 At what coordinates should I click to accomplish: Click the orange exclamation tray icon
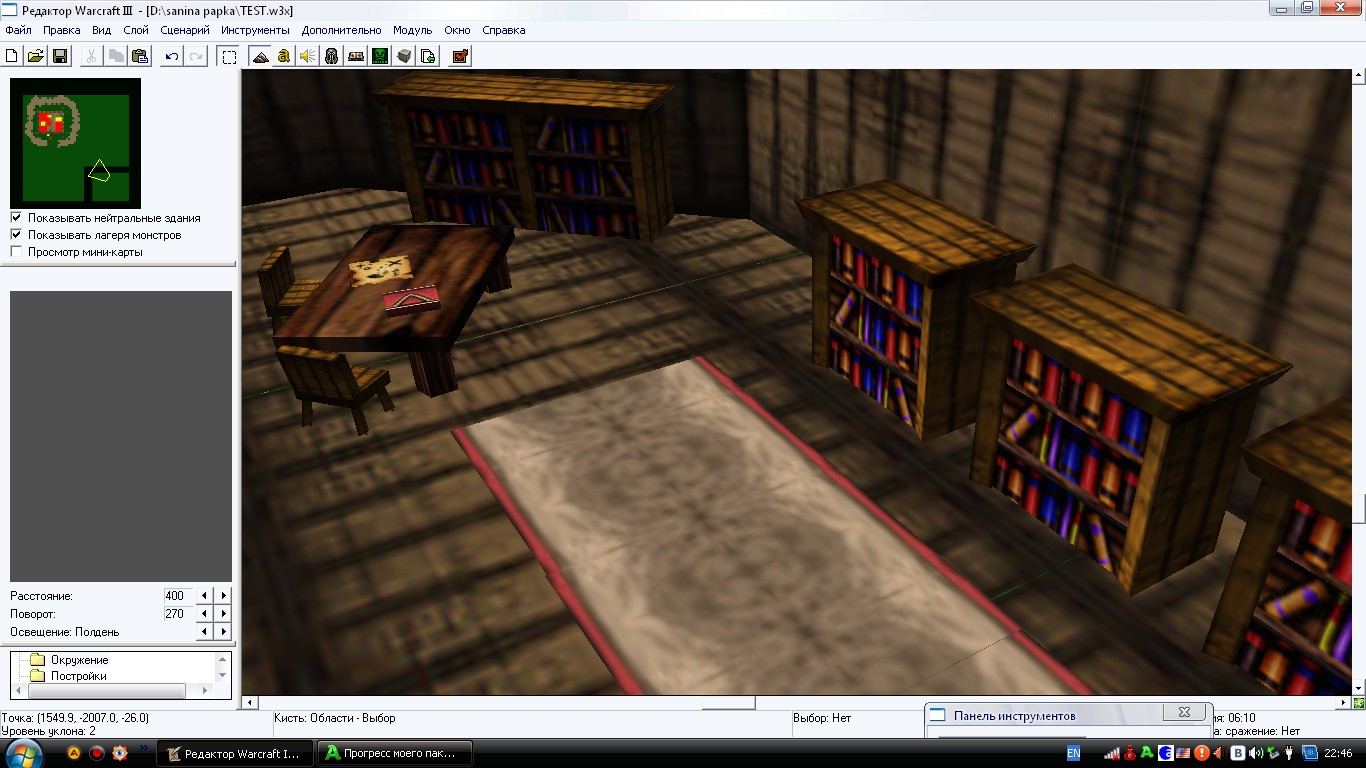[1202, 753]
